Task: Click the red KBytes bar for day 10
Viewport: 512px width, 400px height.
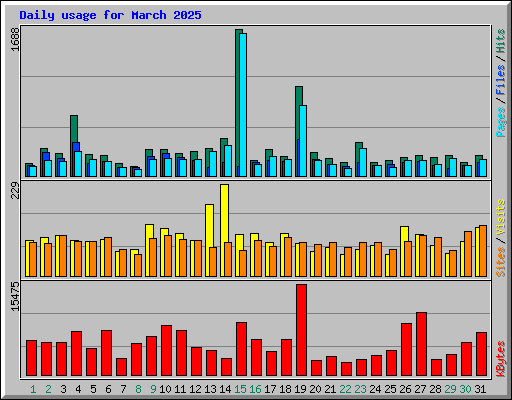Action: [x=166, y=350]
